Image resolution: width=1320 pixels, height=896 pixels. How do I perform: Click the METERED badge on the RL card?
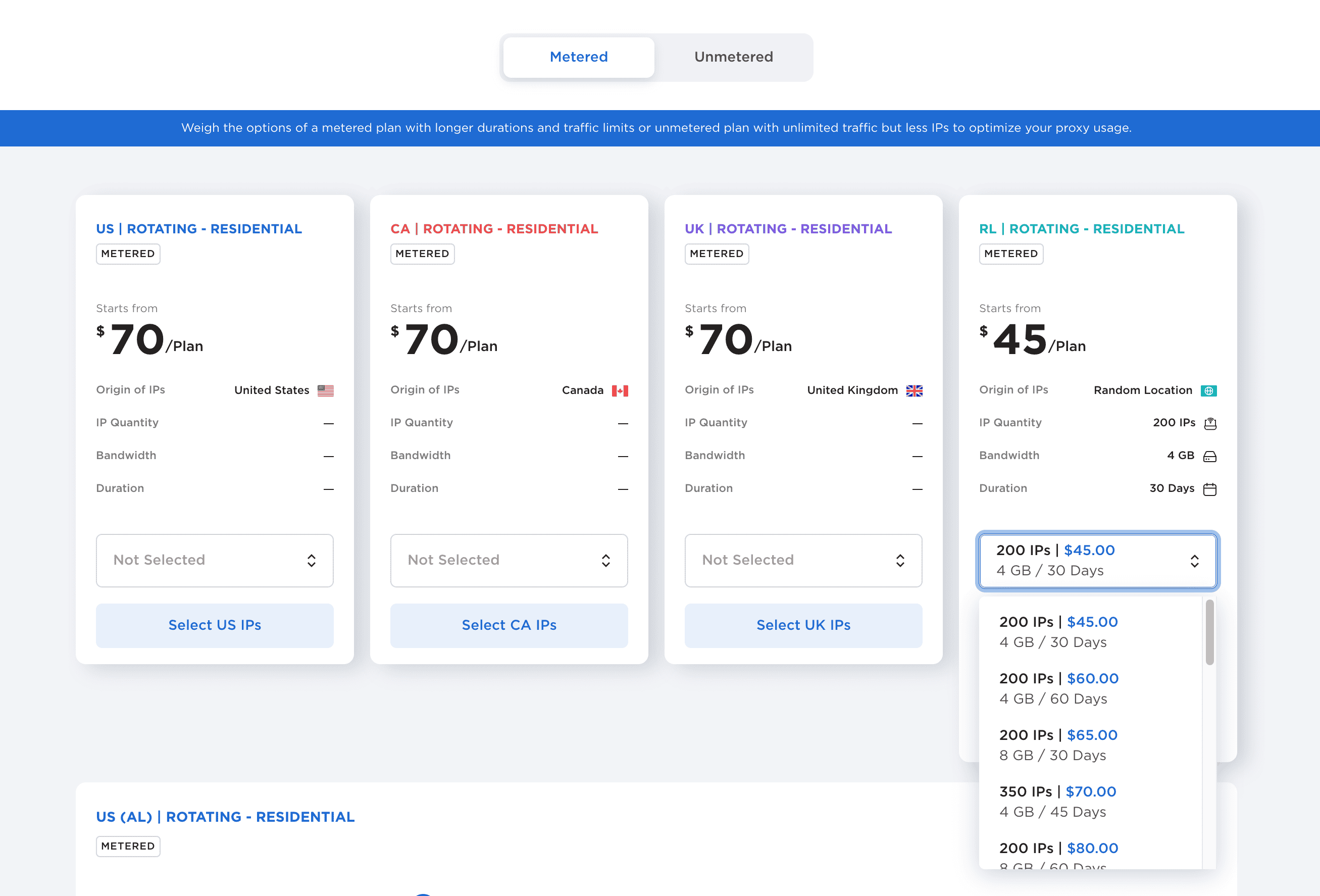(1011, 254)
